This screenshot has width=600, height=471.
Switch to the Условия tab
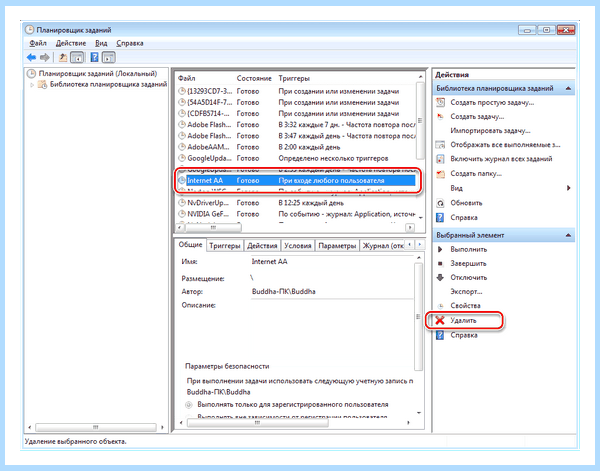[297, 246]
